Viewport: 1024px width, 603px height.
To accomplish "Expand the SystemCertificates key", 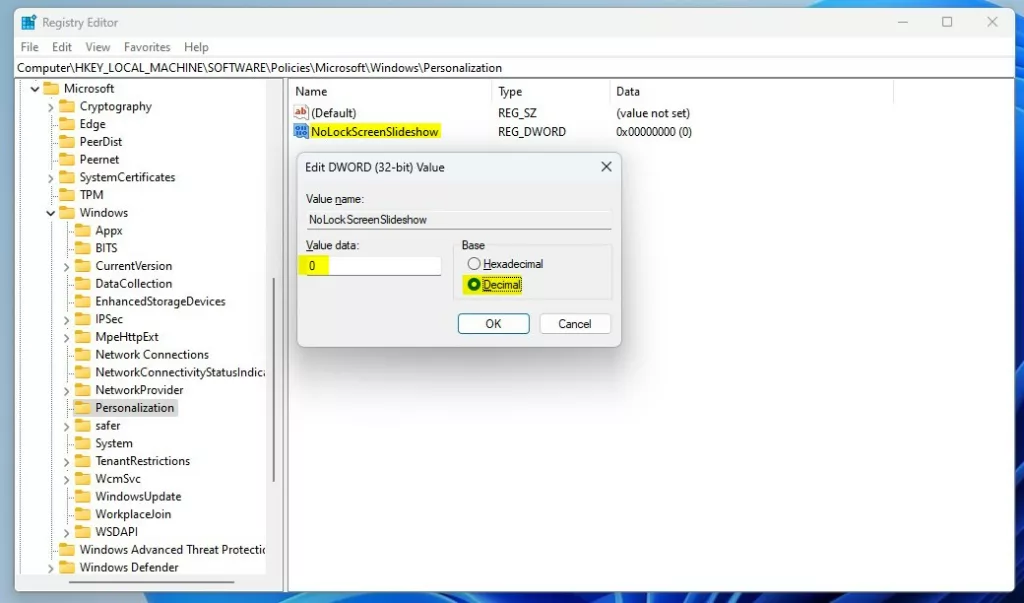I will [x=50, y=177].
